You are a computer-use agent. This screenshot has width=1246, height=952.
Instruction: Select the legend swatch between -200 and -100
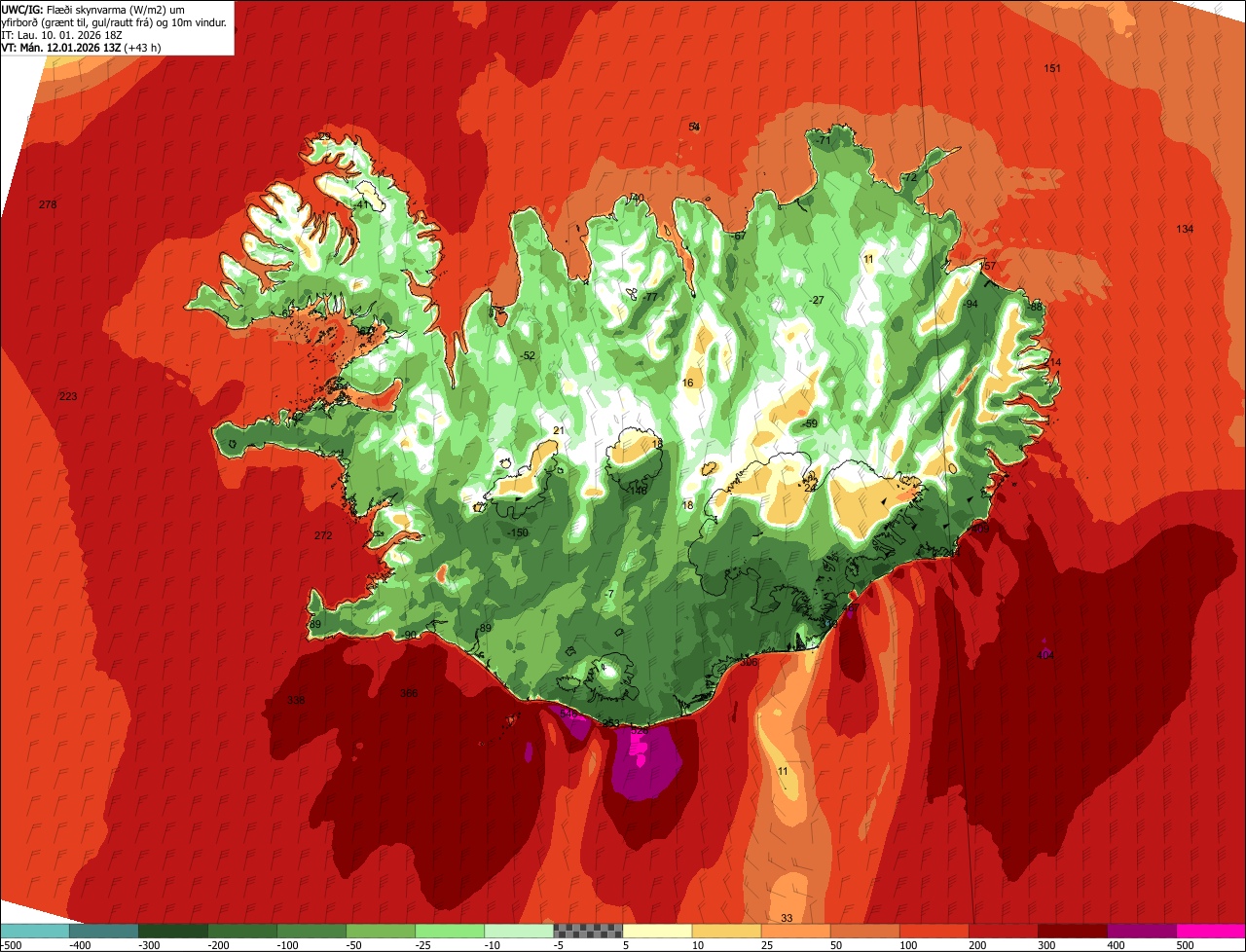(242, 930)
